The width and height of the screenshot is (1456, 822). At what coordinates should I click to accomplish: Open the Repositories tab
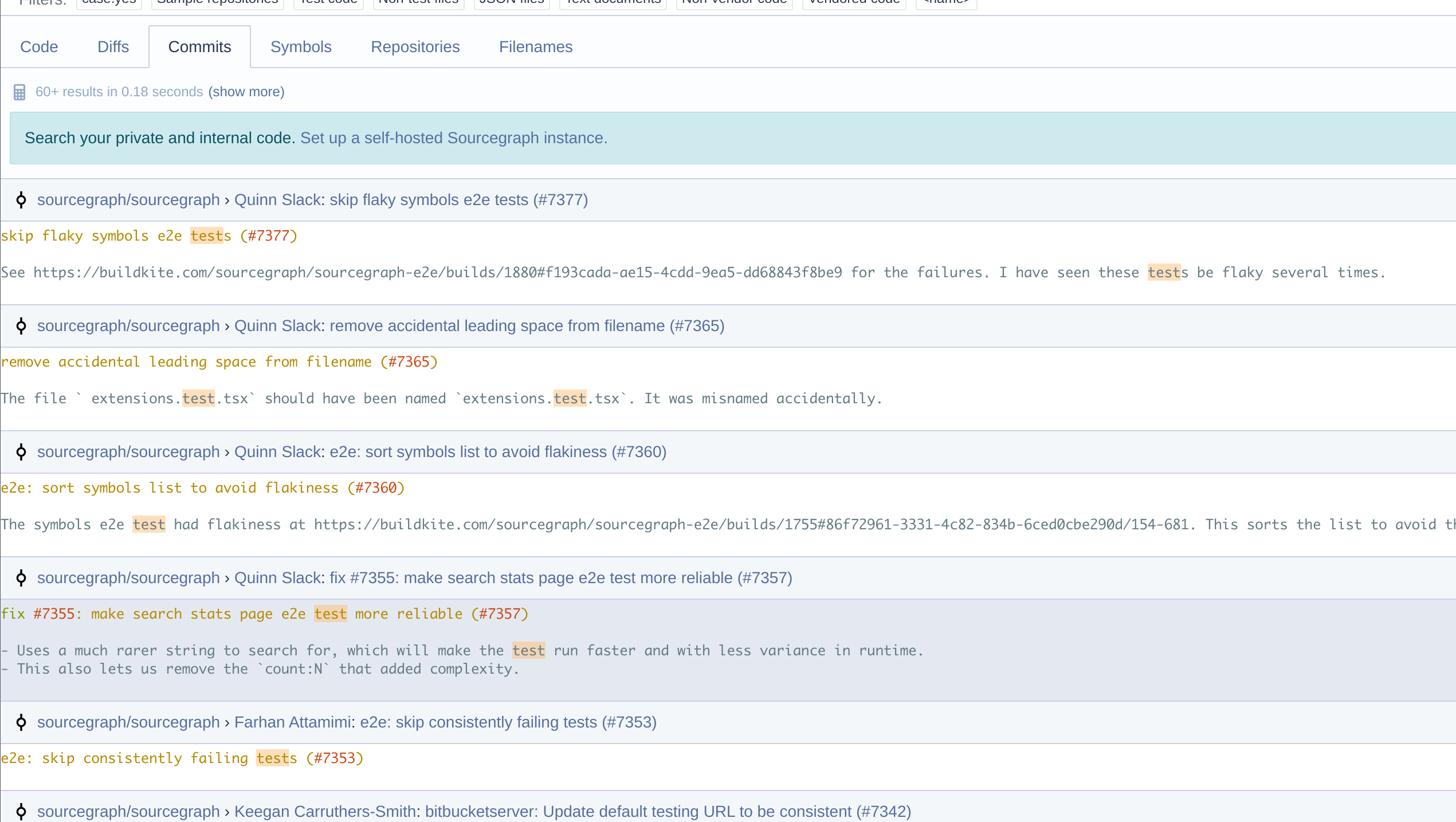click(415, 47)
